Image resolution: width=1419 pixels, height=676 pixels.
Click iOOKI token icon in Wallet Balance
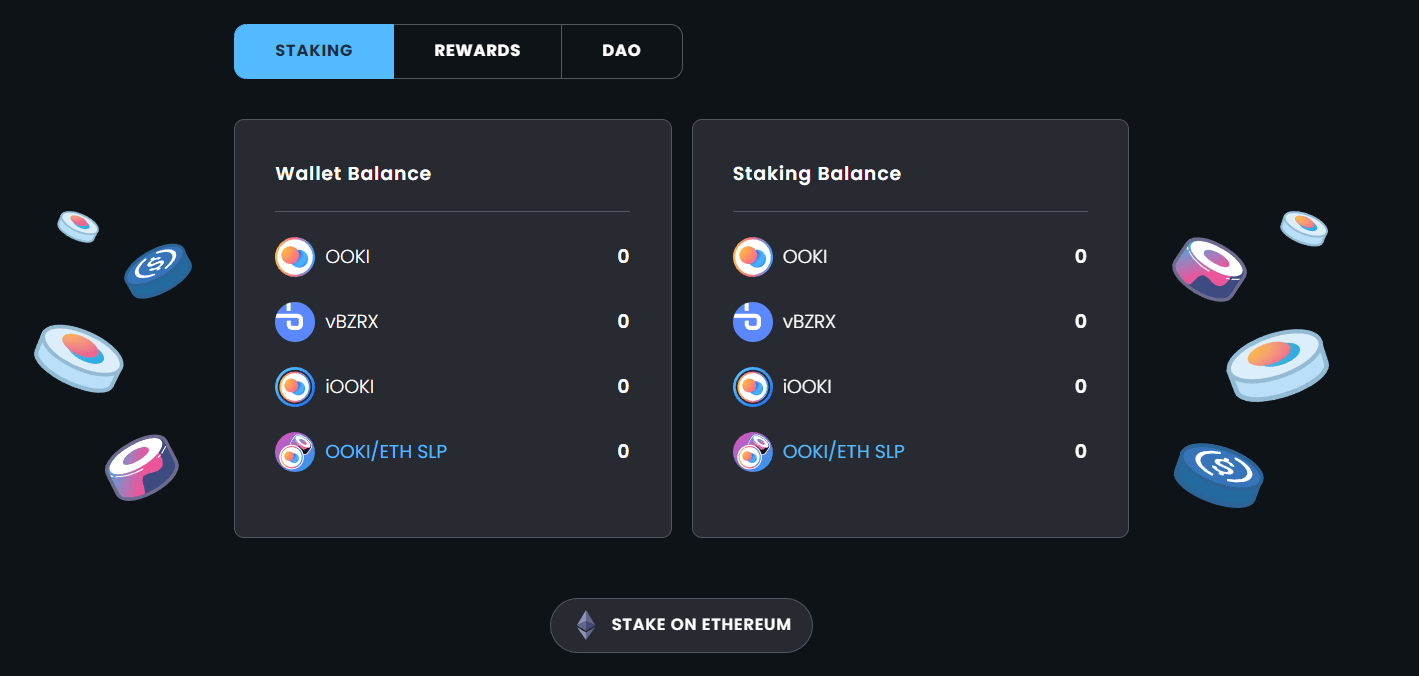click(295, 387)
